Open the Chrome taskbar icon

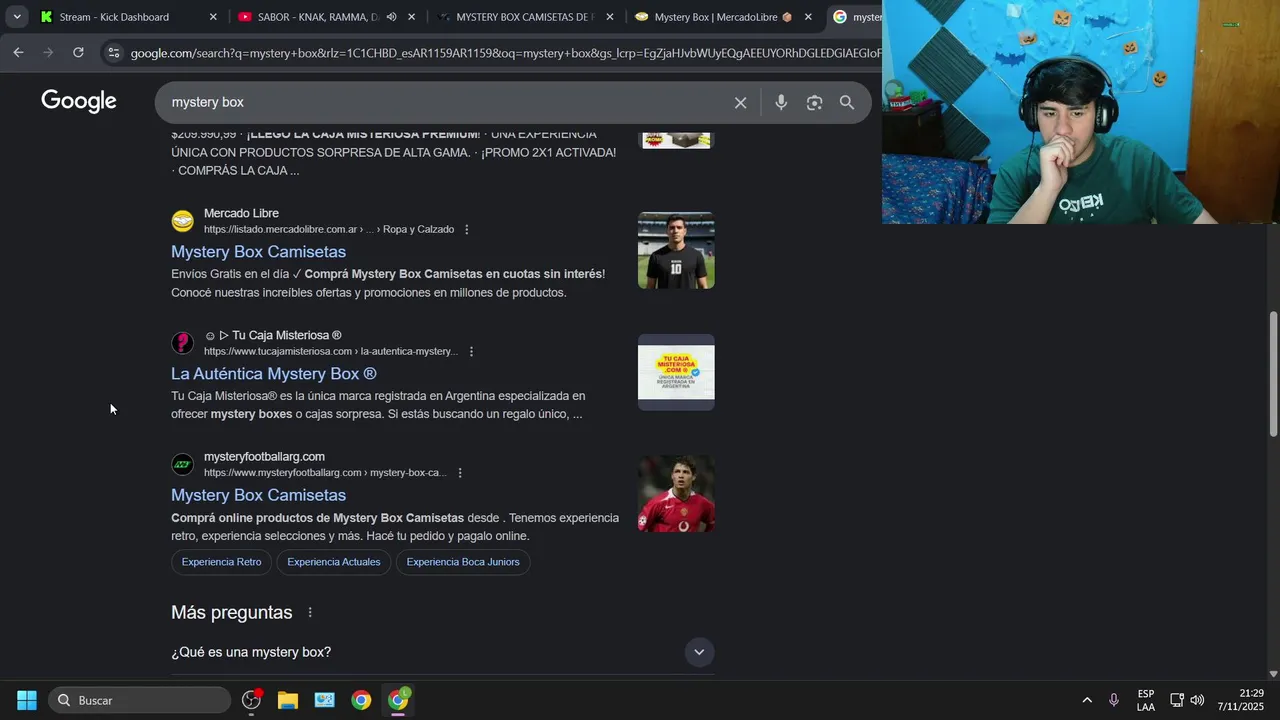[361, 700]
